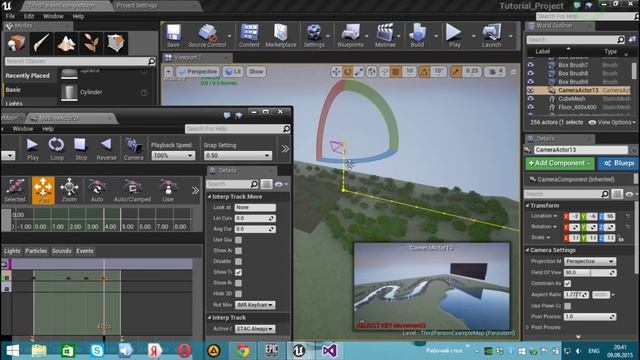The width and height of the screenshot is (640, 360).
Task: Toggle the Use Pawn Control checkbox
Action: pyautogui.click(x=567, y=306)
